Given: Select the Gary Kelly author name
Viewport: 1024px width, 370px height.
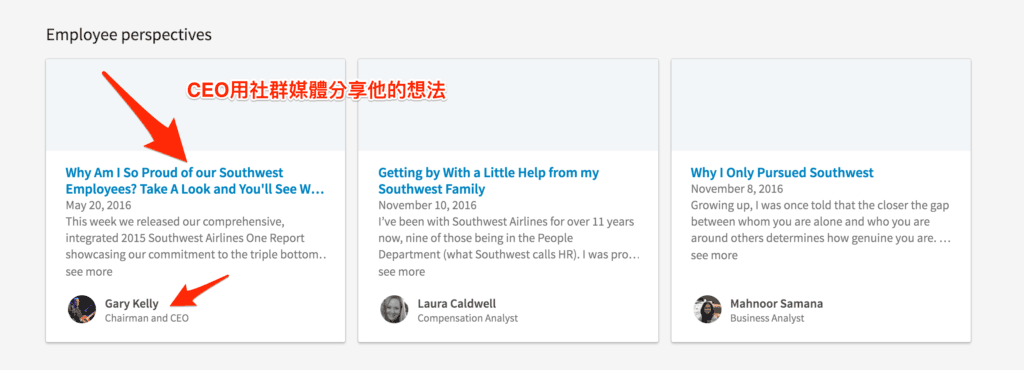Looking at the screenshot, I should [x=131, y=303].
